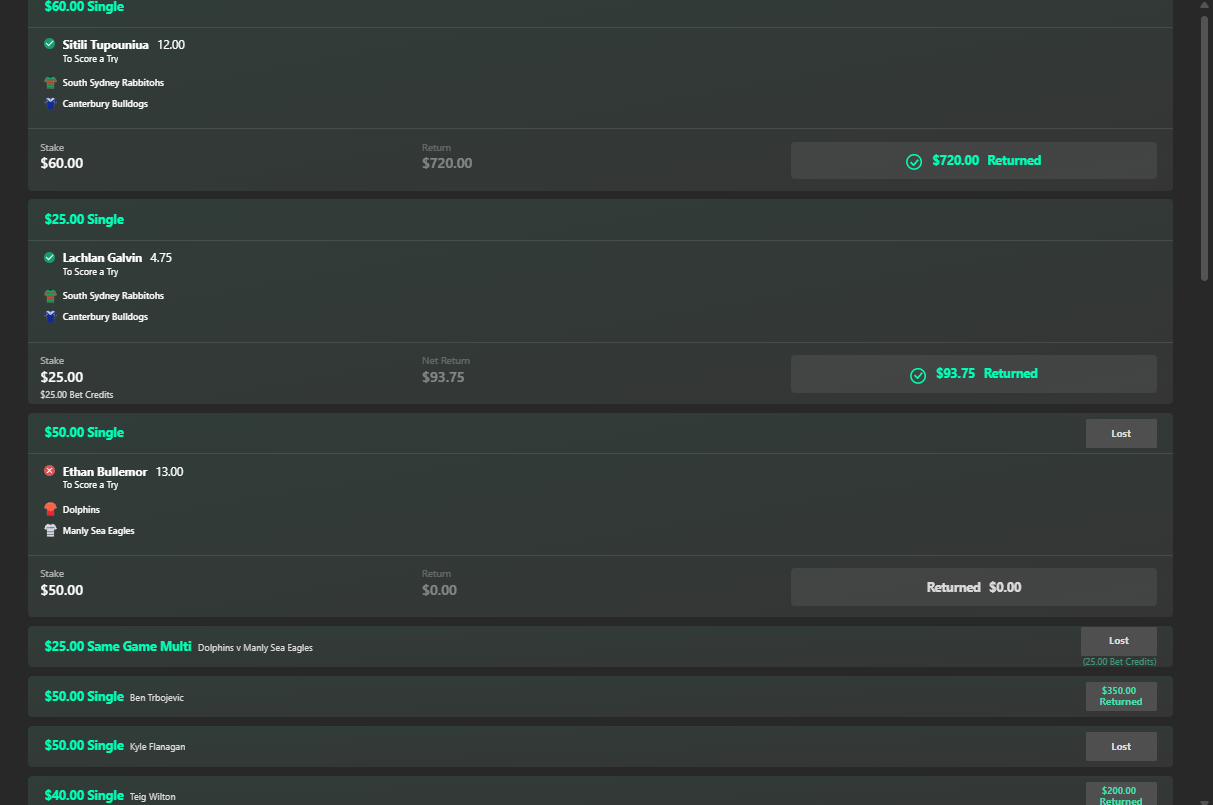Screen dimensions: 1213x805
Task: Click the grey $0.00 return amount
Action: [x=439, y=590]
